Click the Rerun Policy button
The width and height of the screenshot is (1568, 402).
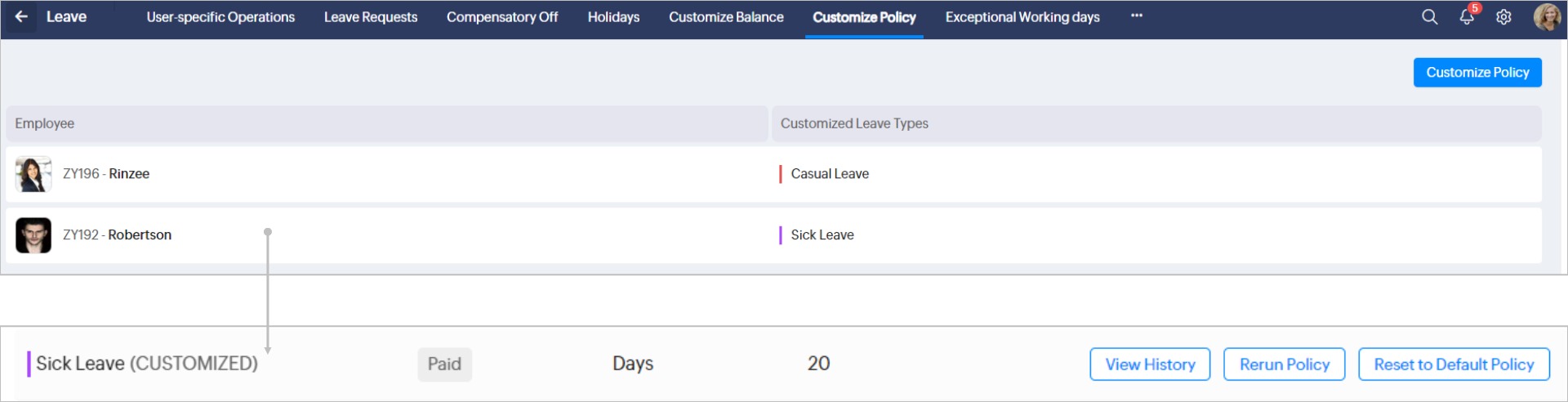click(1285, 364)
